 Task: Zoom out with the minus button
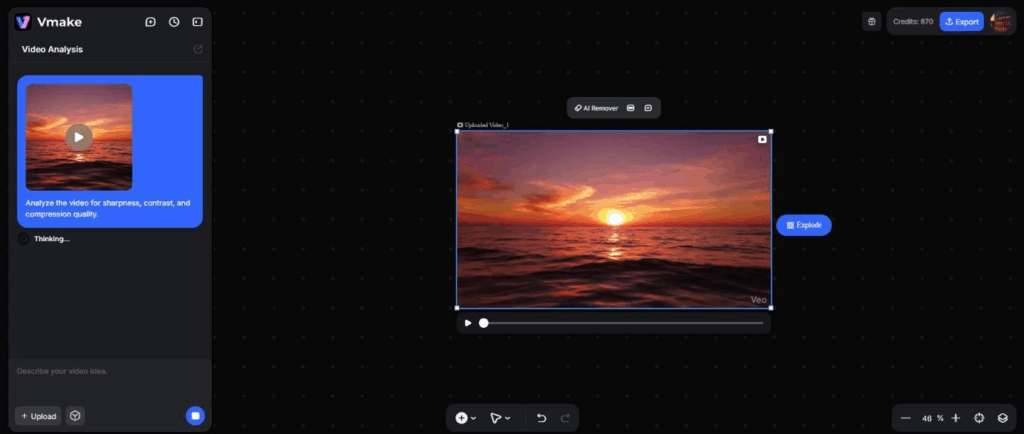point(905,418)
